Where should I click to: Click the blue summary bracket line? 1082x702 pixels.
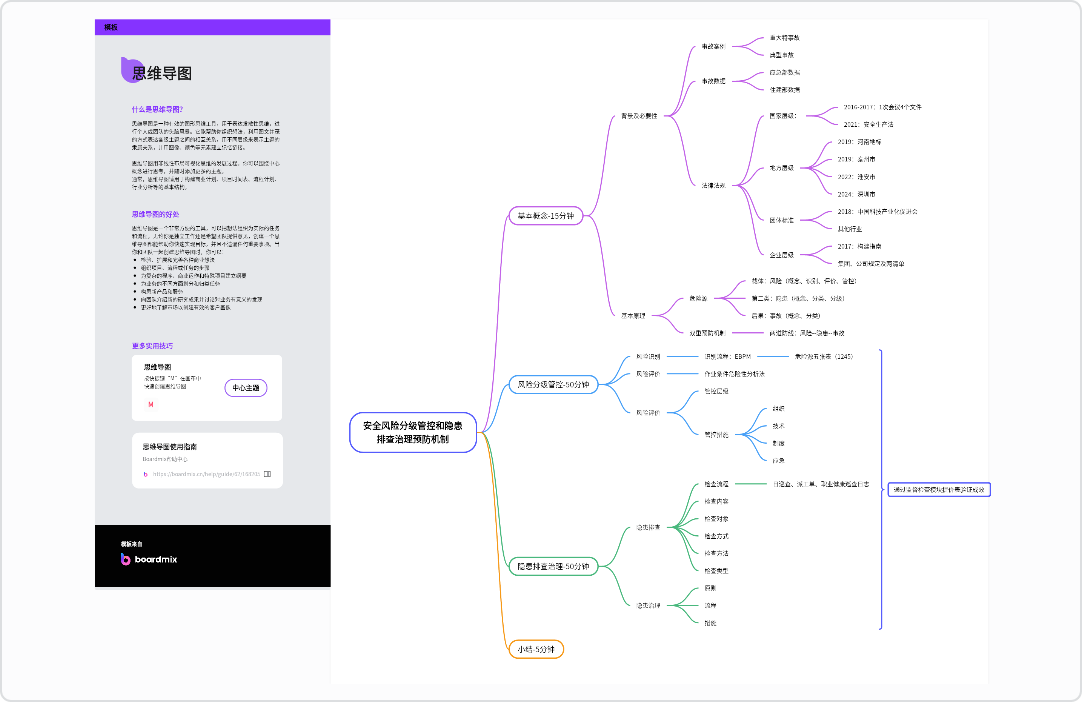tap(881, 489)
